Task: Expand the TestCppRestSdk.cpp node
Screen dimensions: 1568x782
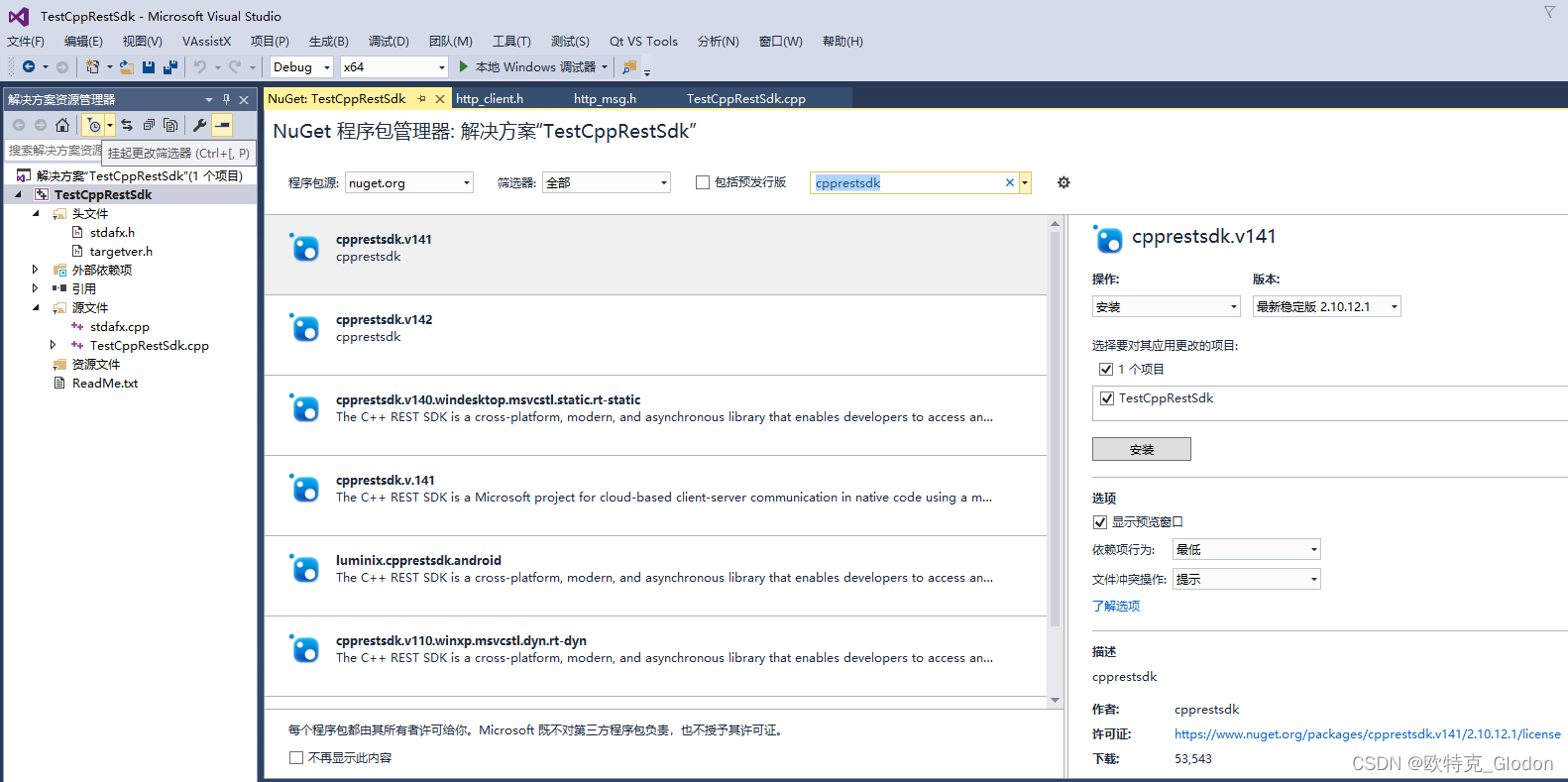Action: 54,345
